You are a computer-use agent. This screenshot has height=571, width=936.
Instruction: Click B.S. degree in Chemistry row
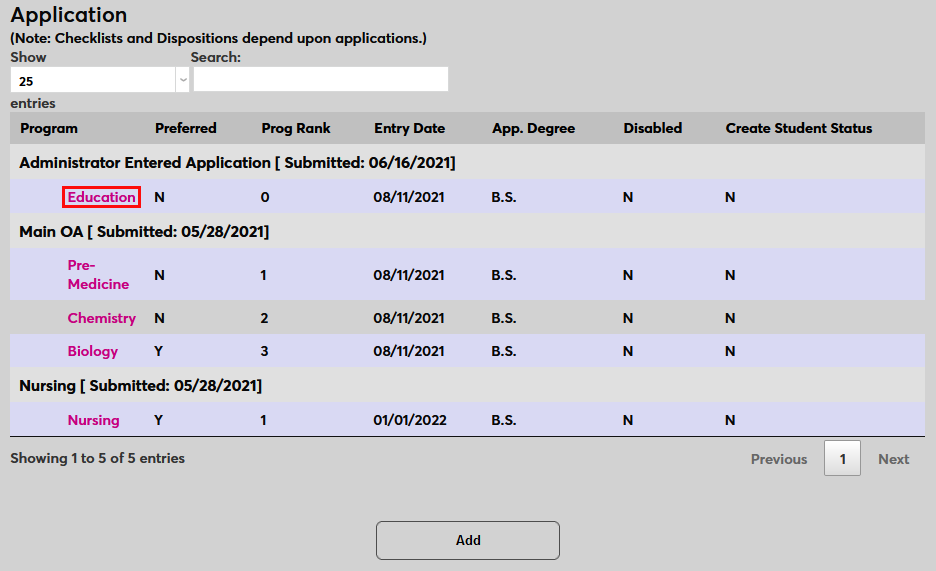point(504,318)
